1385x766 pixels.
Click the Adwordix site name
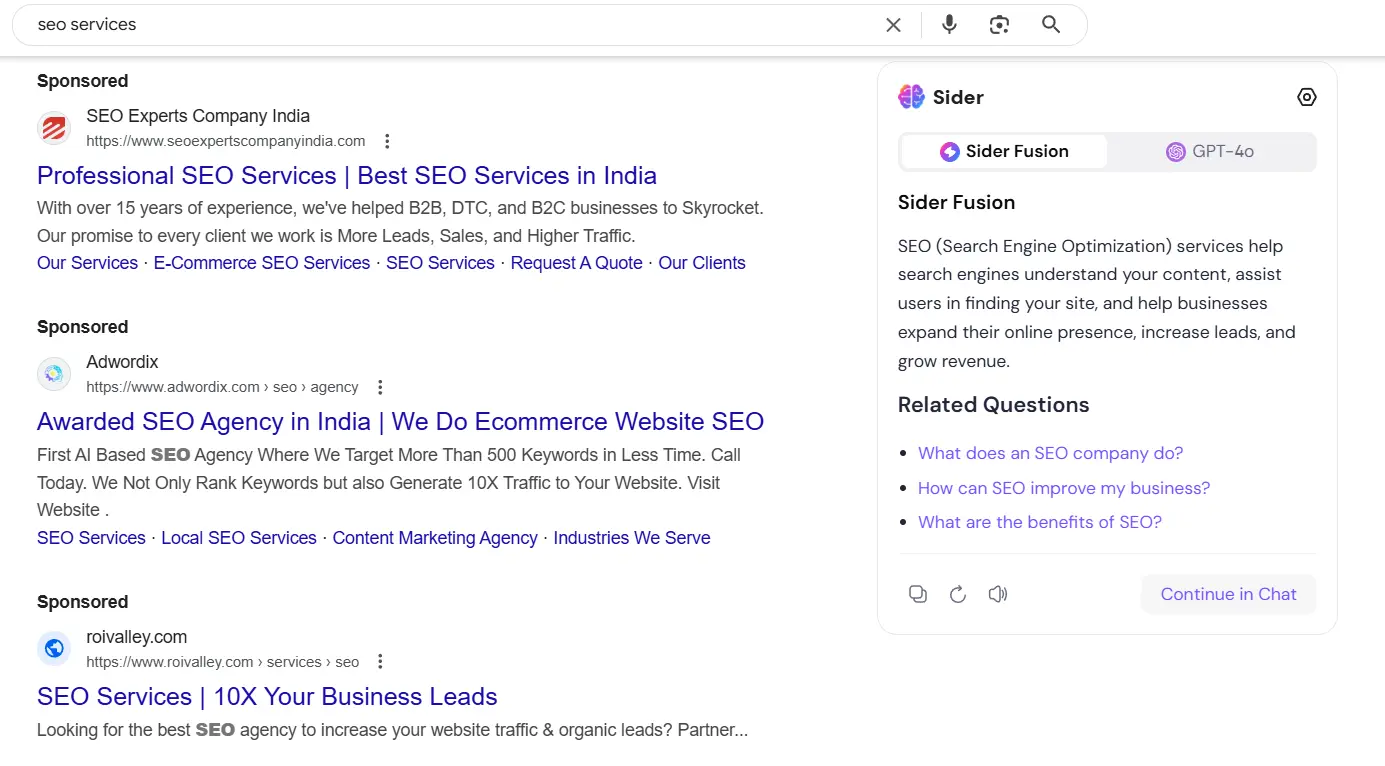[x=122, y=362]
